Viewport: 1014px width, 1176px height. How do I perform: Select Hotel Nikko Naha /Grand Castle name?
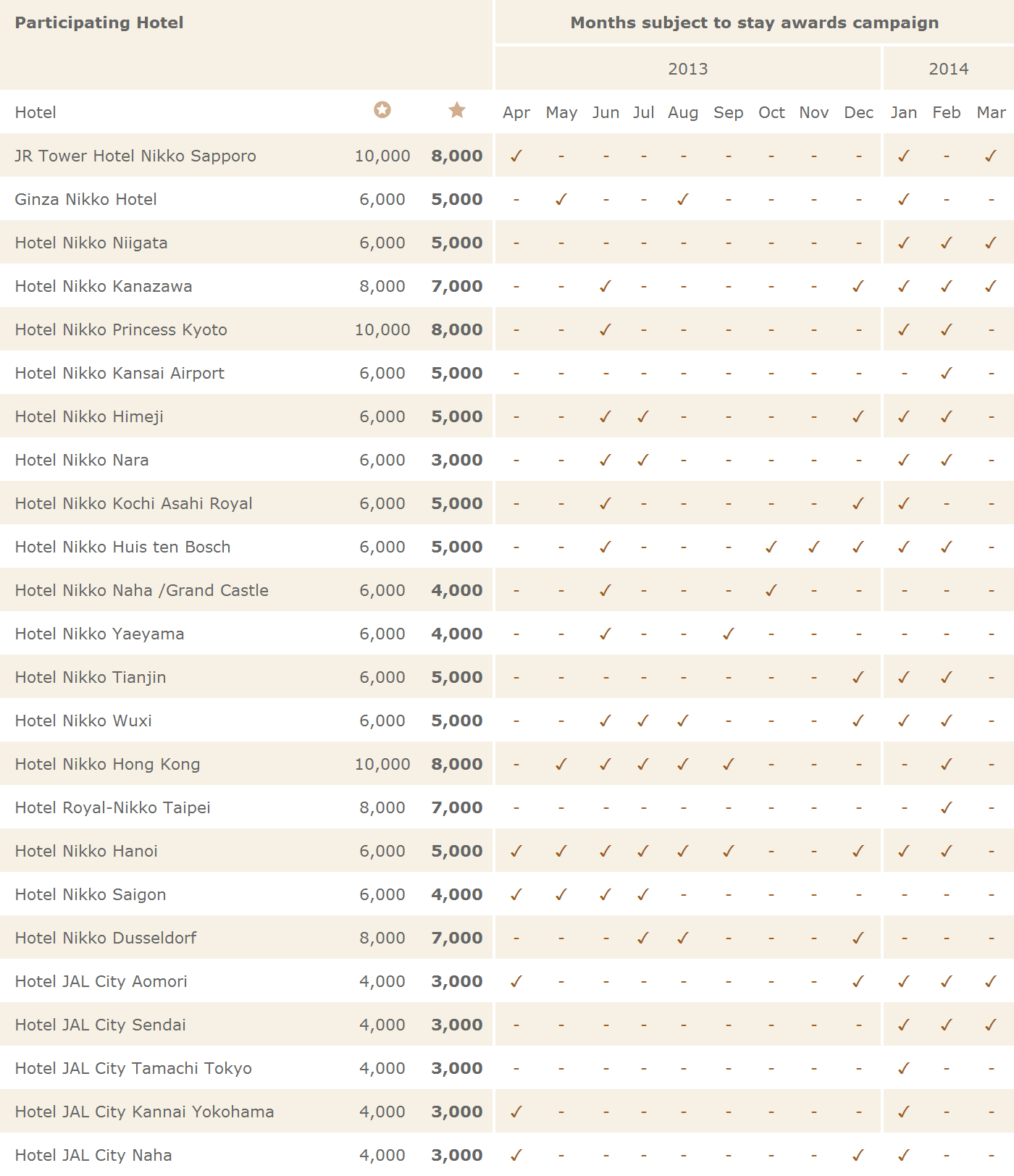click(x=142, y=590)
